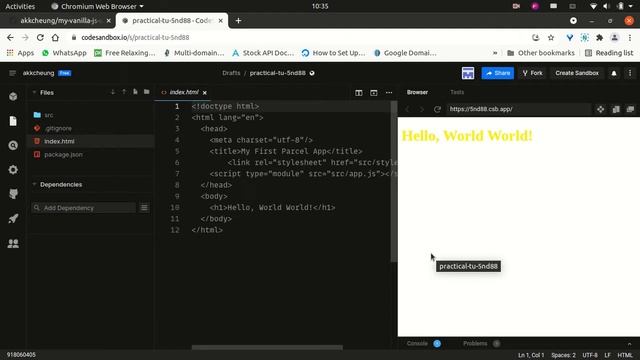Viewport: 640px width, 360px height.
Task: Open editor more options ellipsis
Action: point(389,93)
